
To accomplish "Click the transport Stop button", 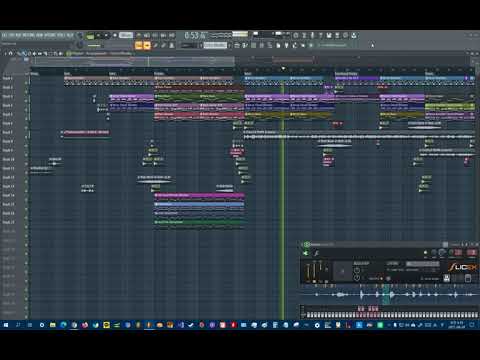I will (107, 35).
